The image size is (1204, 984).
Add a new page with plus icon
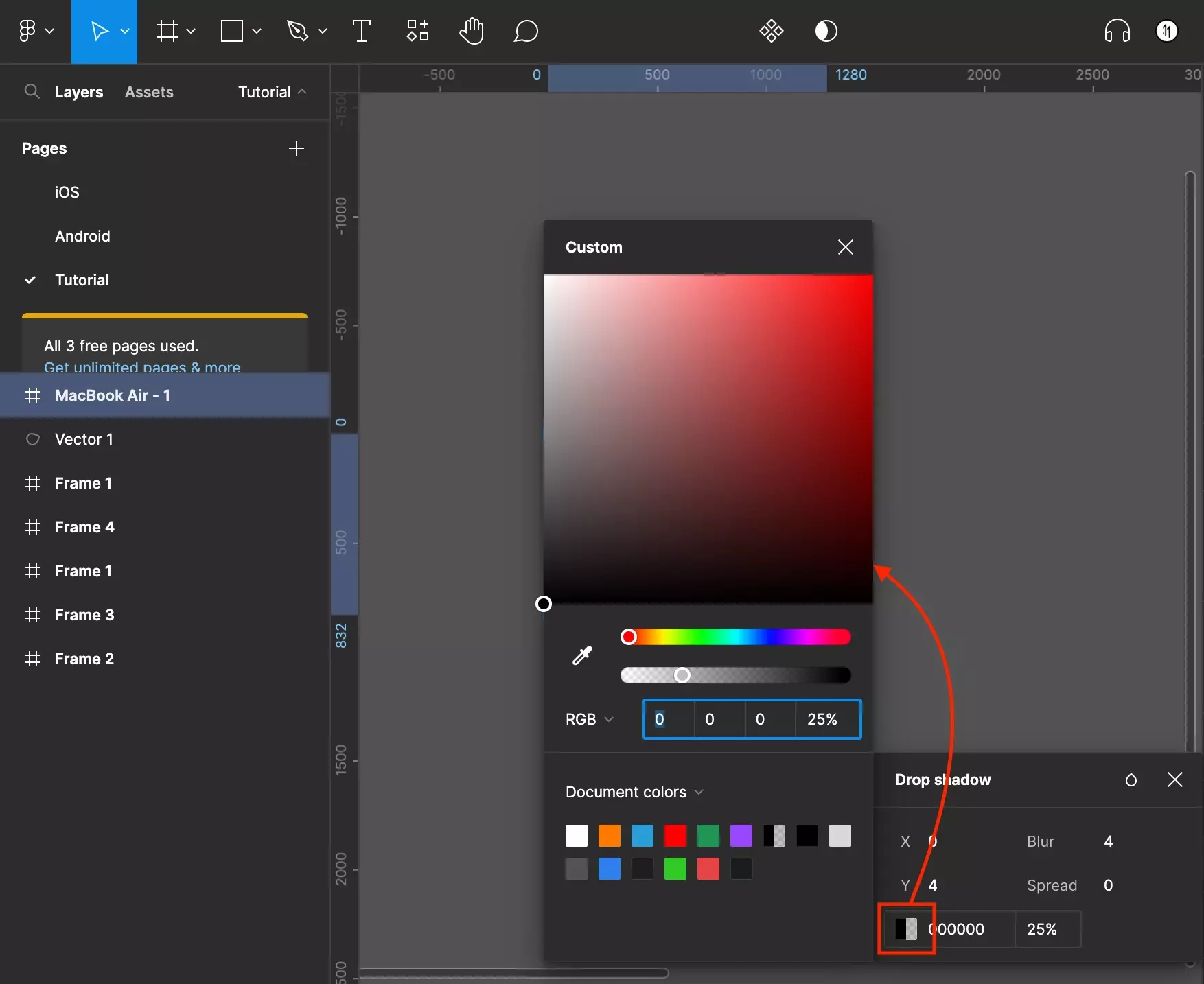tap(297, 148)
